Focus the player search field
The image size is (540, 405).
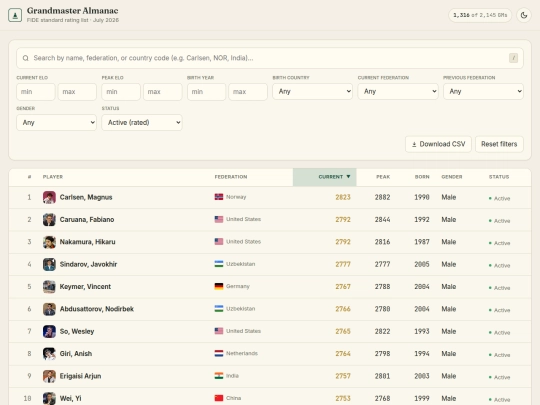click(270, 58)
